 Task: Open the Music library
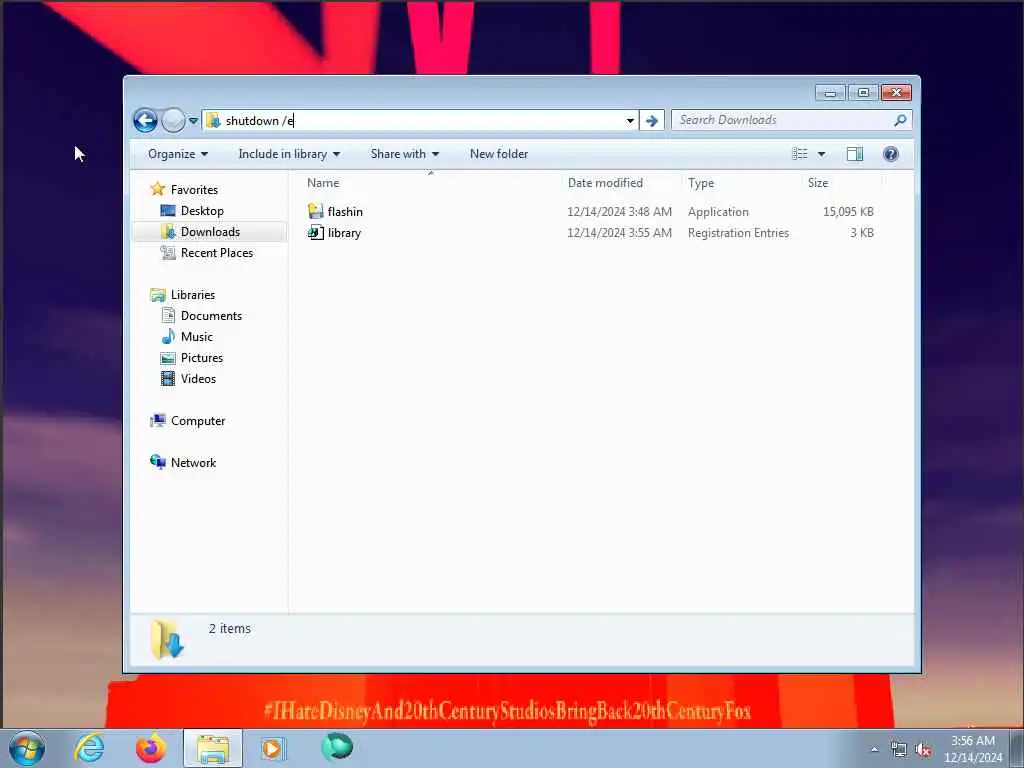[x=197, y=337]
